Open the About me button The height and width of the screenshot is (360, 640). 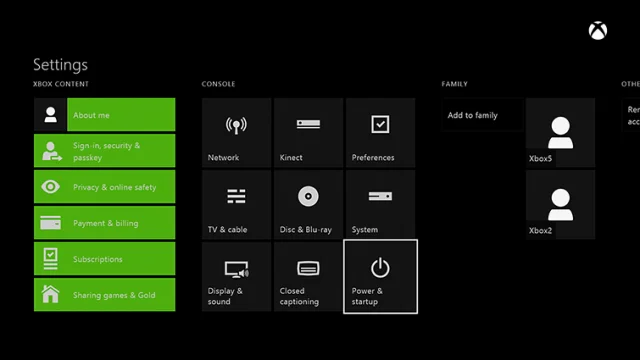point(121,115)
